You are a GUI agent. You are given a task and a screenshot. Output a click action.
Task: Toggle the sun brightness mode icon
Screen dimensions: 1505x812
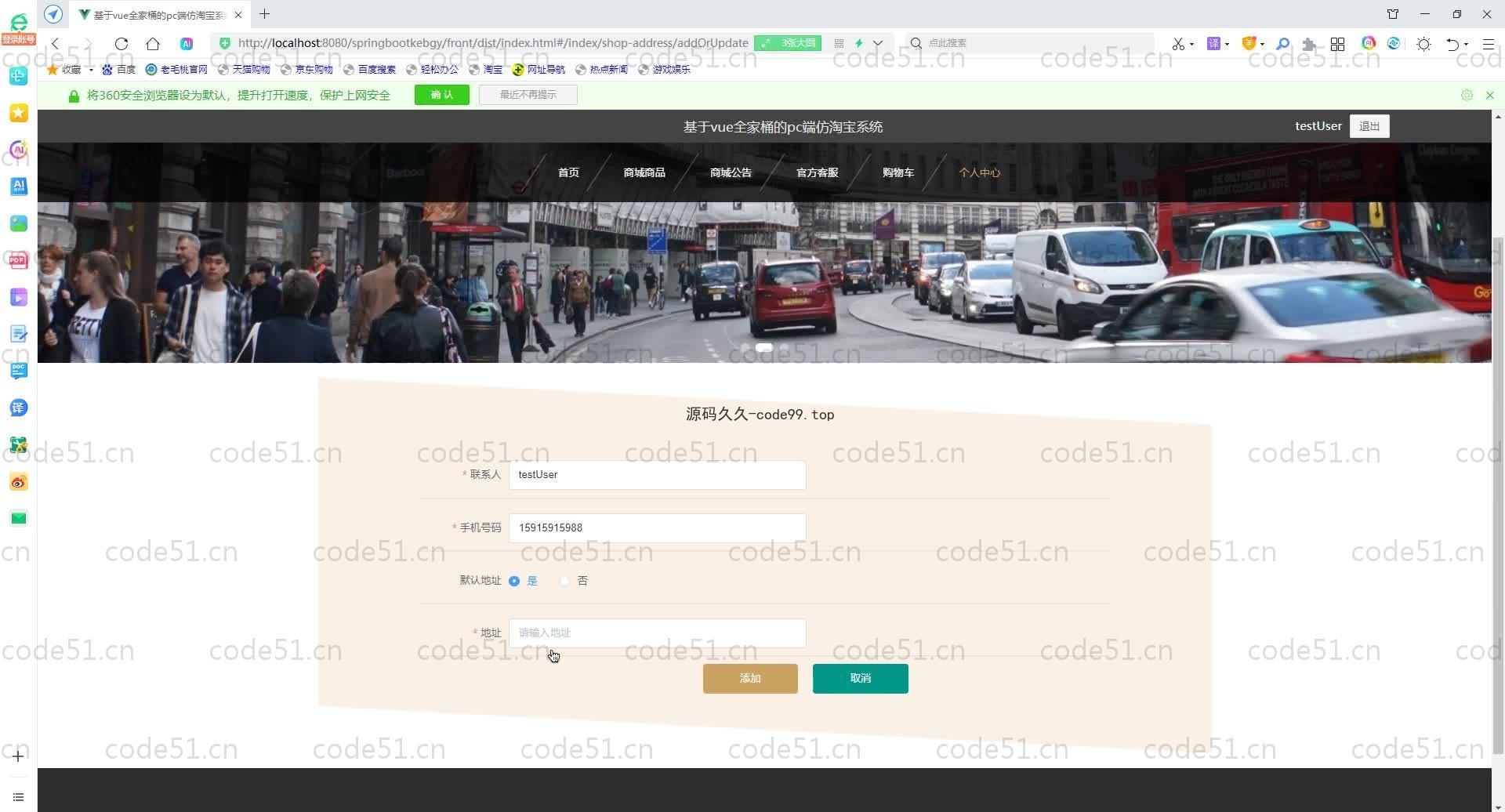(1424, 44)
